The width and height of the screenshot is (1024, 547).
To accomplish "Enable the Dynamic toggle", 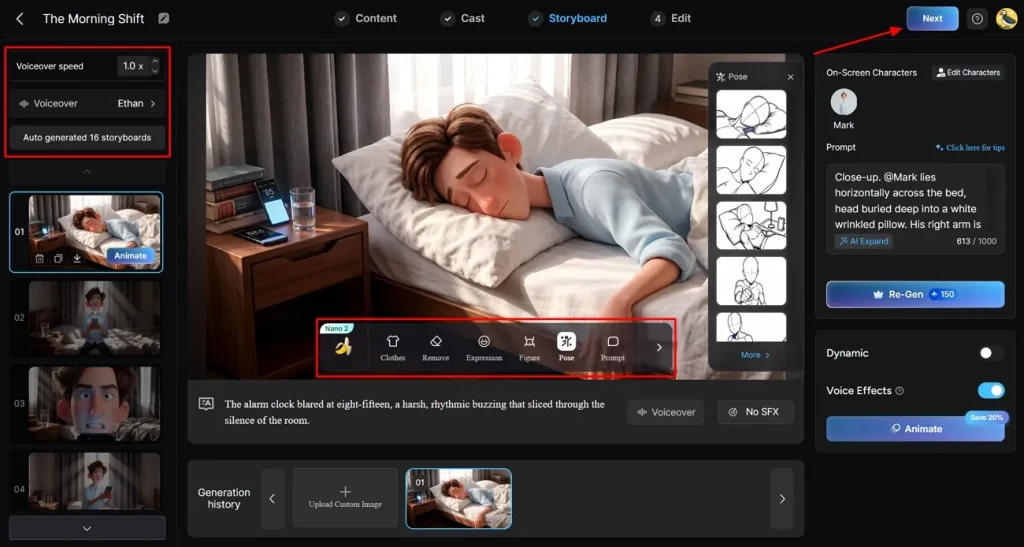I will coord(990,353).
